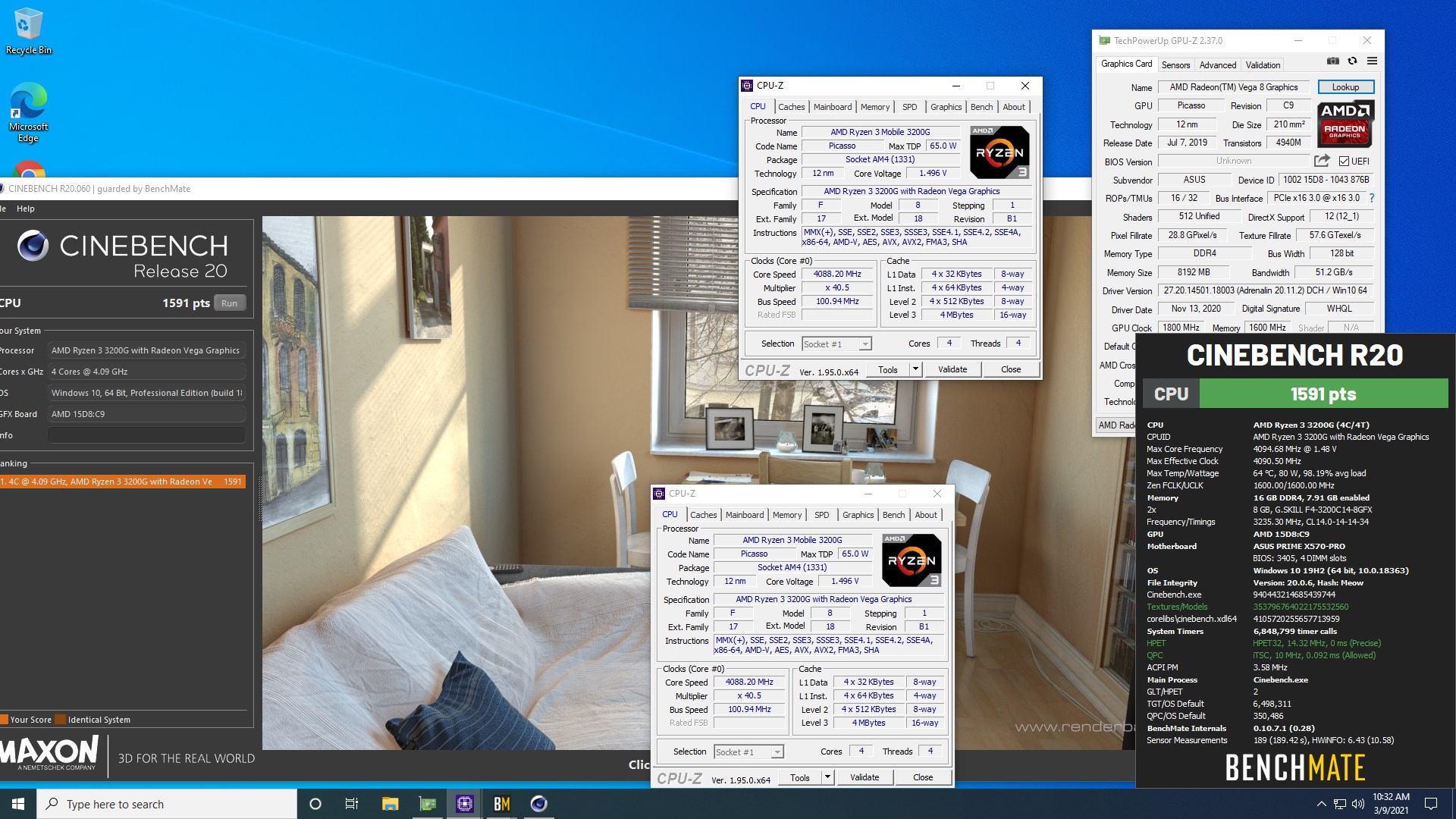Click Close button in lower CPU-Z

click(923, 777)
